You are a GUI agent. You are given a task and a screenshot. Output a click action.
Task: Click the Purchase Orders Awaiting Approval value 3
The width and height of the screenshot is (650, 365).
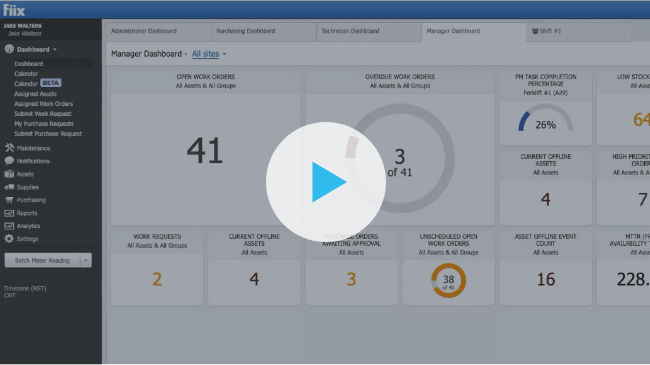351,279
